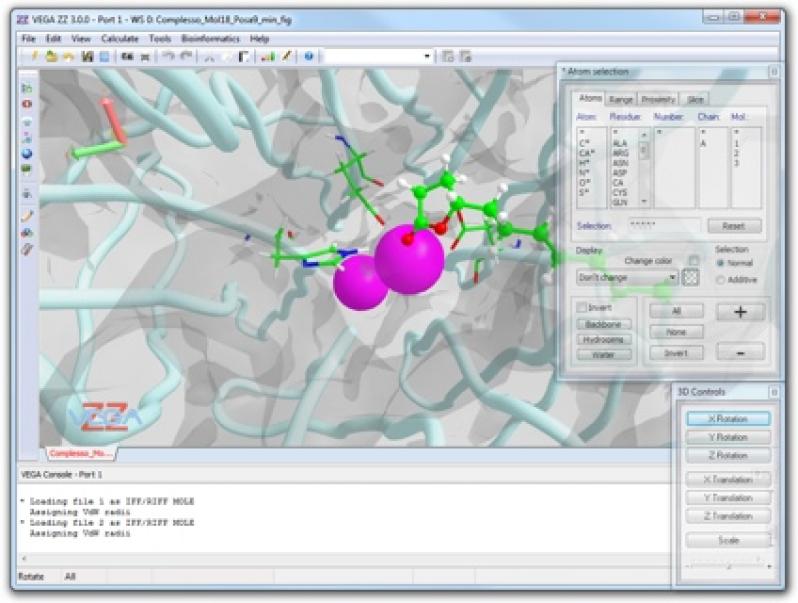Click the printer-like toolbar icon
Viewport: 798px width, 603px height.
click(145, 57)
